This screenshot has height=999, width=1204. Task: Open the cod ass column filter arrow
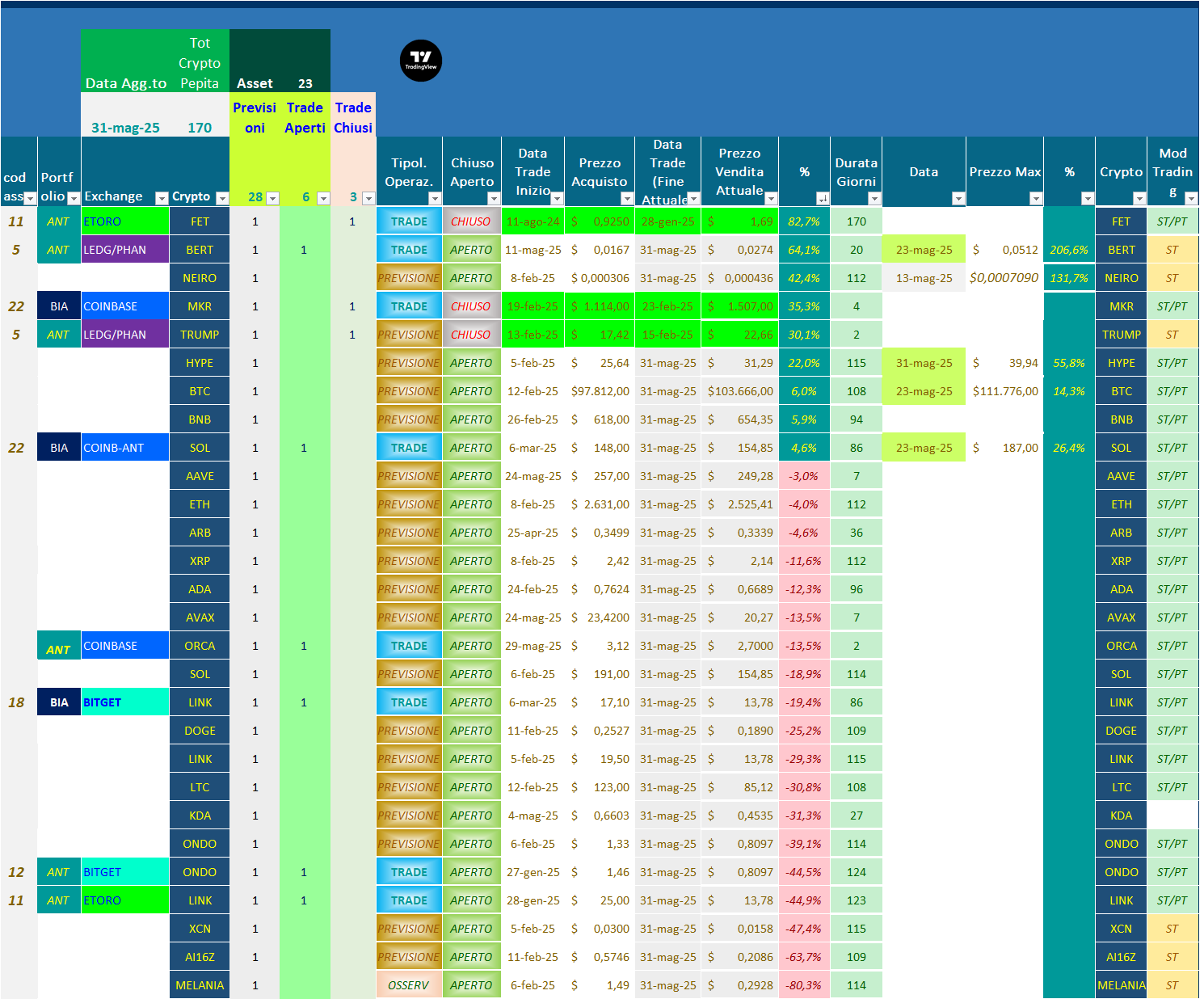click(x=30, y=199)
